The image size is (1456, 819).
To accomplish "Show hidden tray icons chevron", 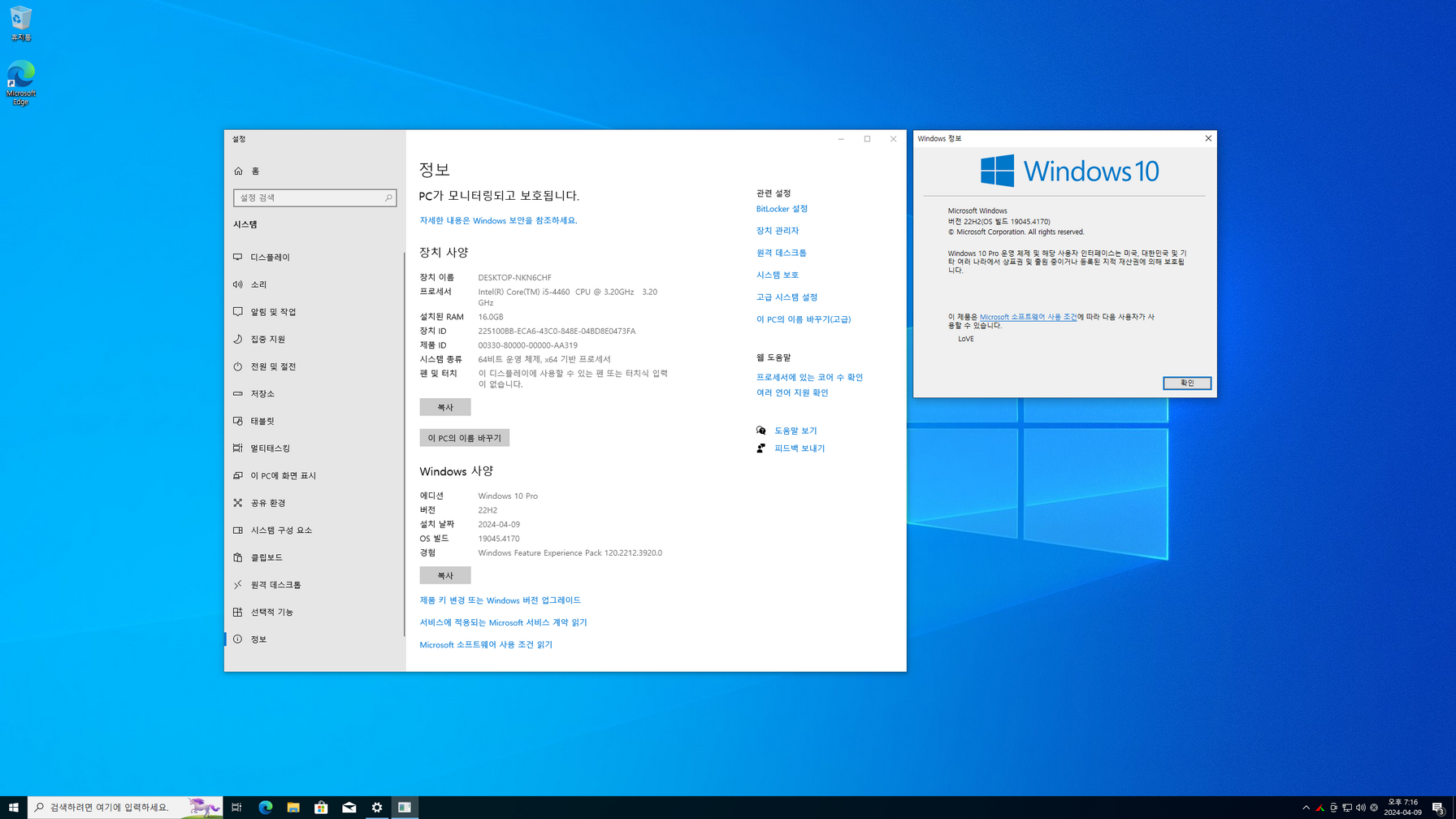I will point(1306,808).
